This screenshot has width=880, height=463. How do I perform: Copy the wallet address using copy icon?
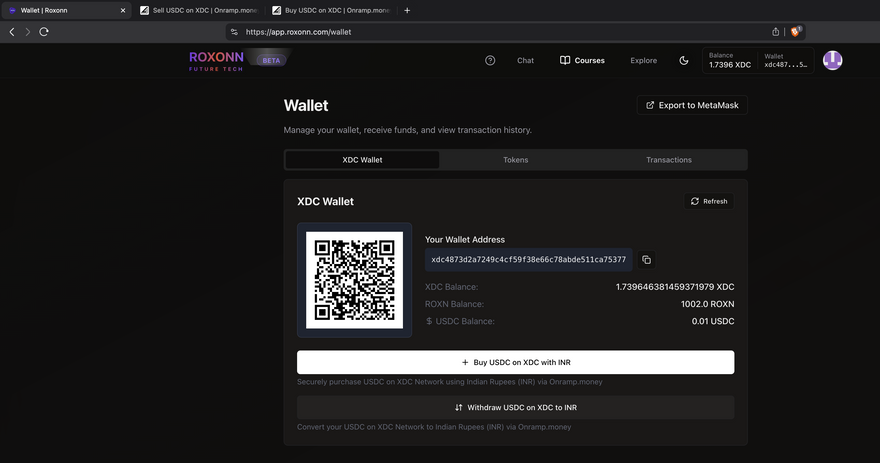coord(646,260)
